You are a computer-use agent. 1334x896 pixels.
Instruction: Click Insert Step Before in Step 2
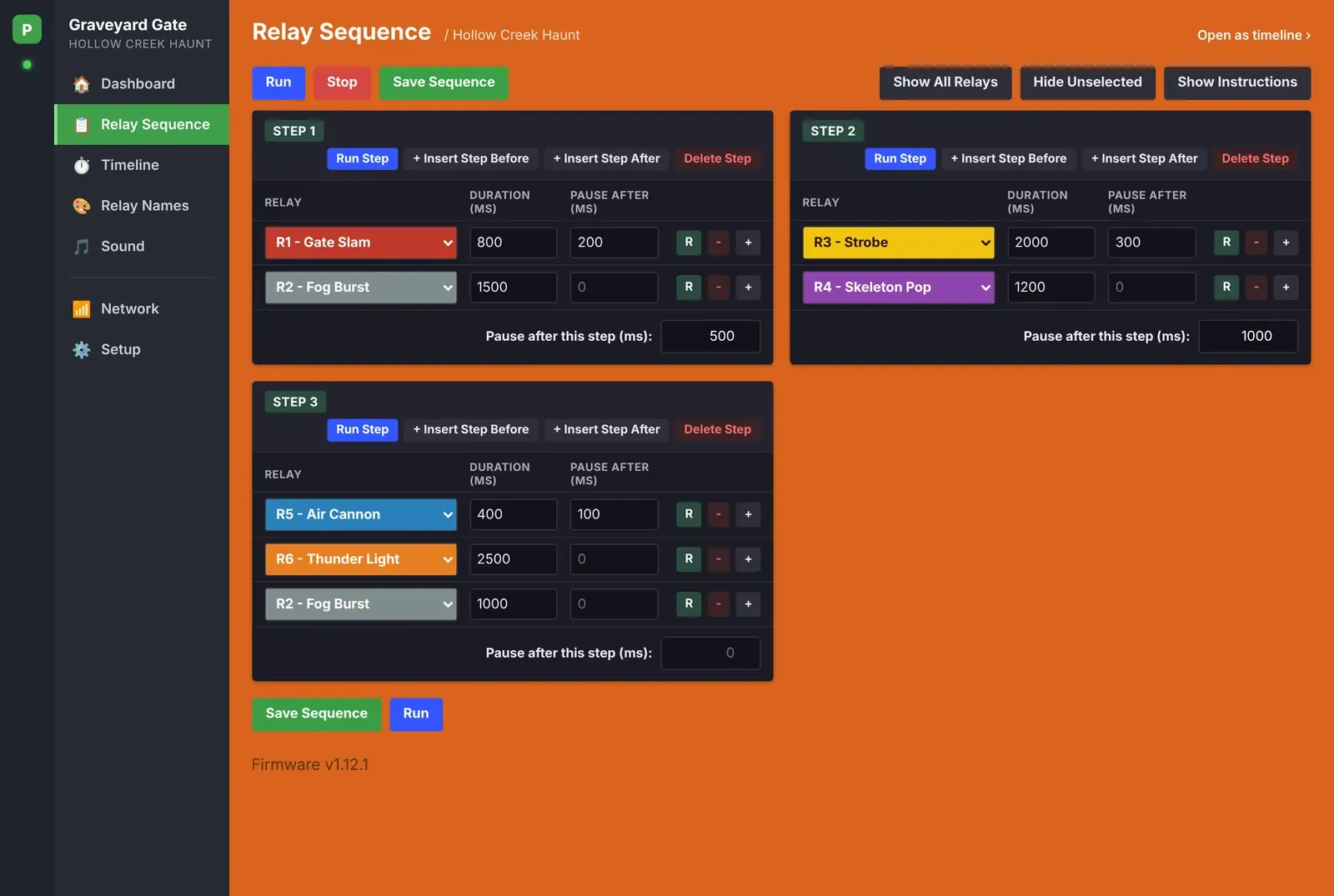(1009, 158)
